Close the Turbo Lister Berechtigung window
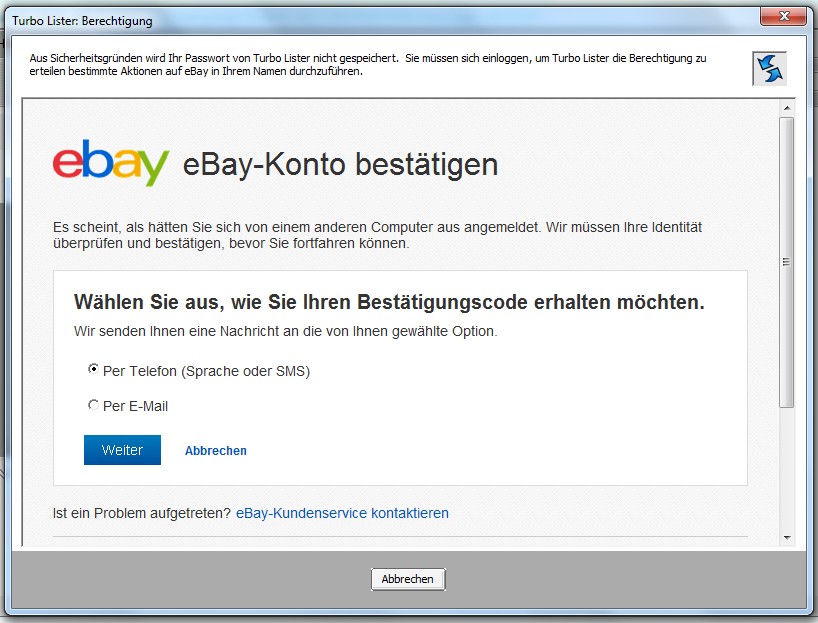 [x=786, y=17]
